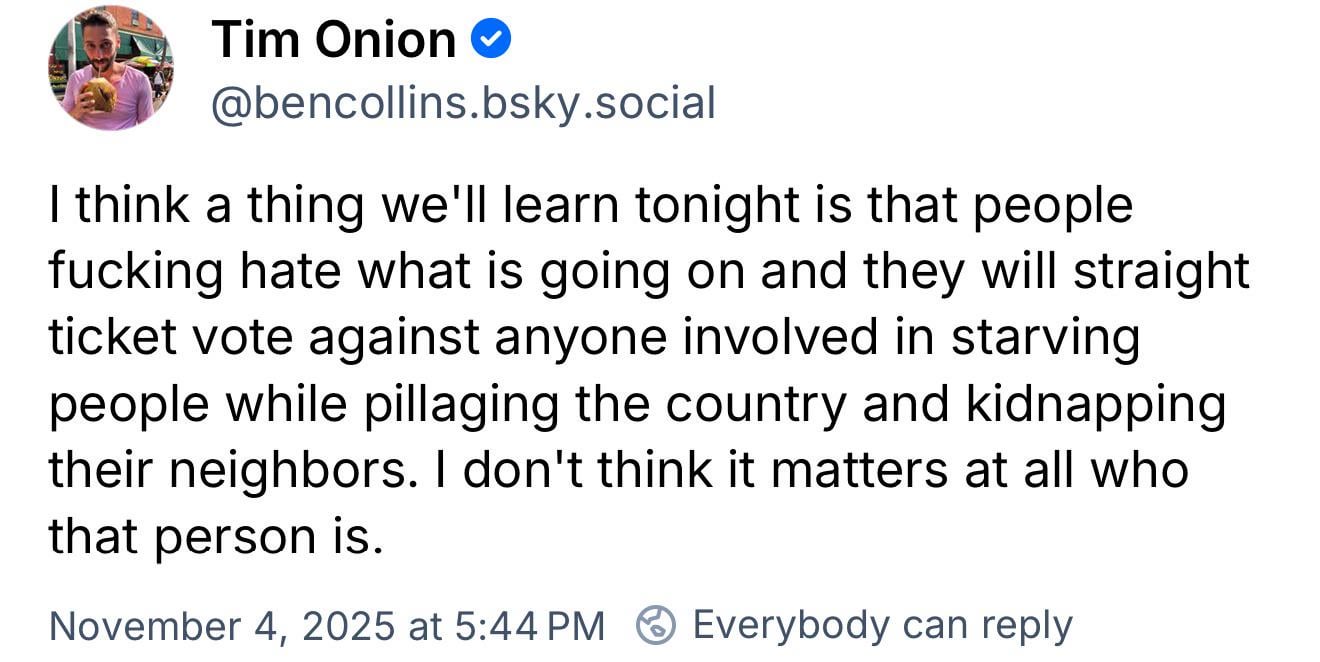Viewport: 1320px width, 662px height.
Task: Click the 5:44 PM time text
Action: 530,626
